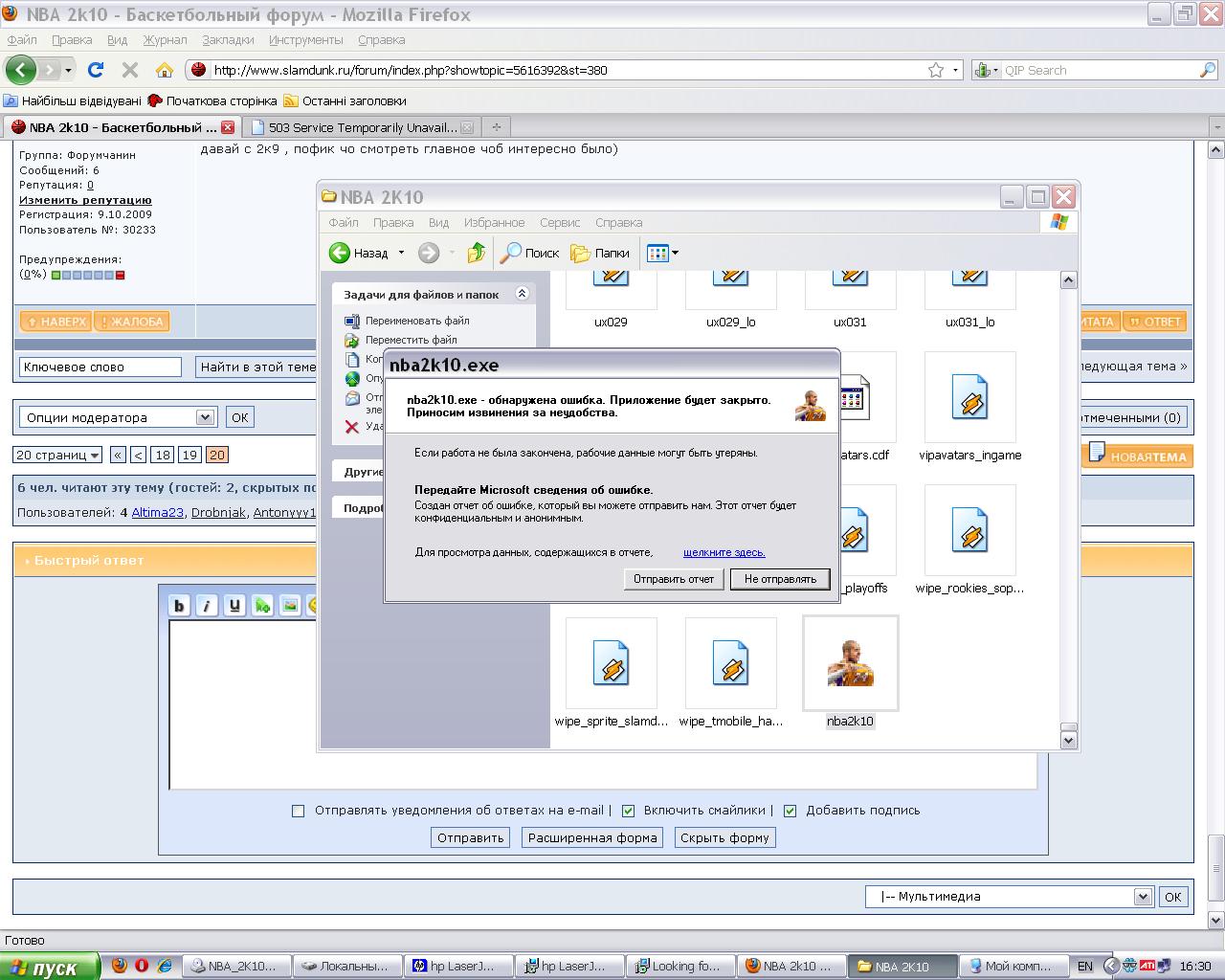
Task: Open explorer Сервис menu
Action: (x=560, y=222)
